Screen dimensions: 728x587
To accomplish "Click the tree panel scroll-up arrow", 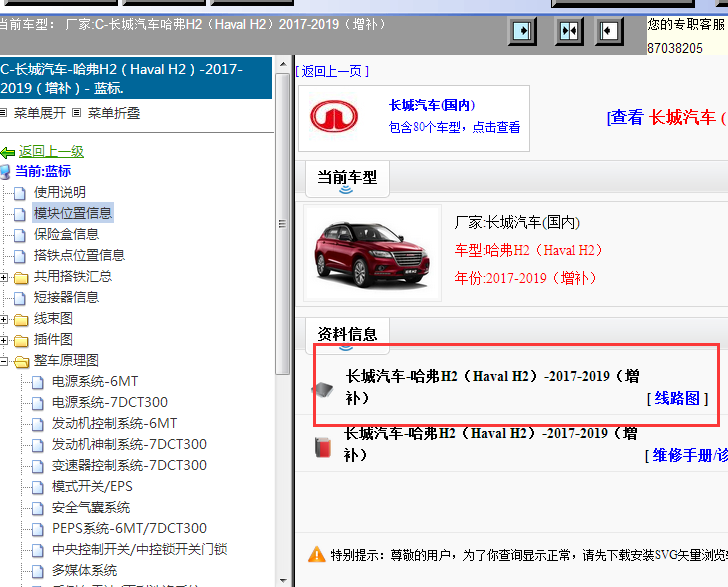I will 283,64.
